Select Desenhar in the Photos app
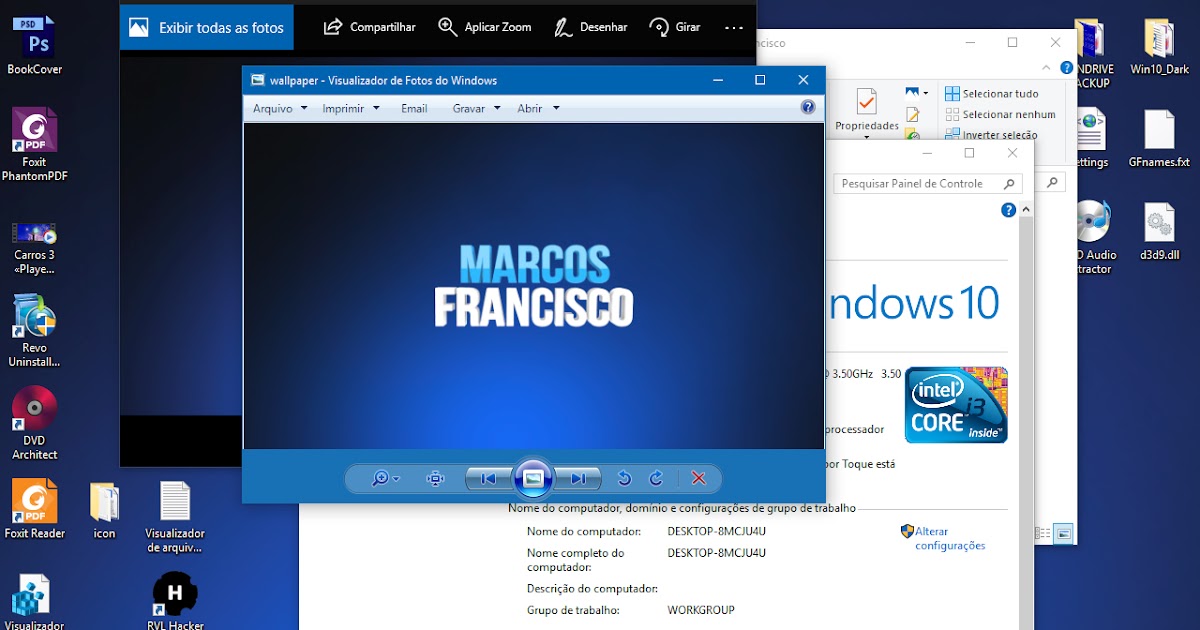This screenshot has width=1200, height=630. click(591, 27)
